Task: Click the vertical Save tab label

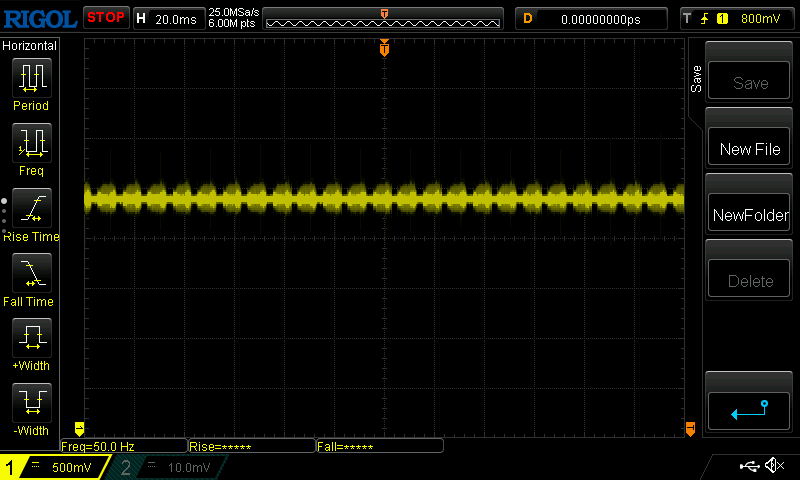Action: tap(696, 79)
